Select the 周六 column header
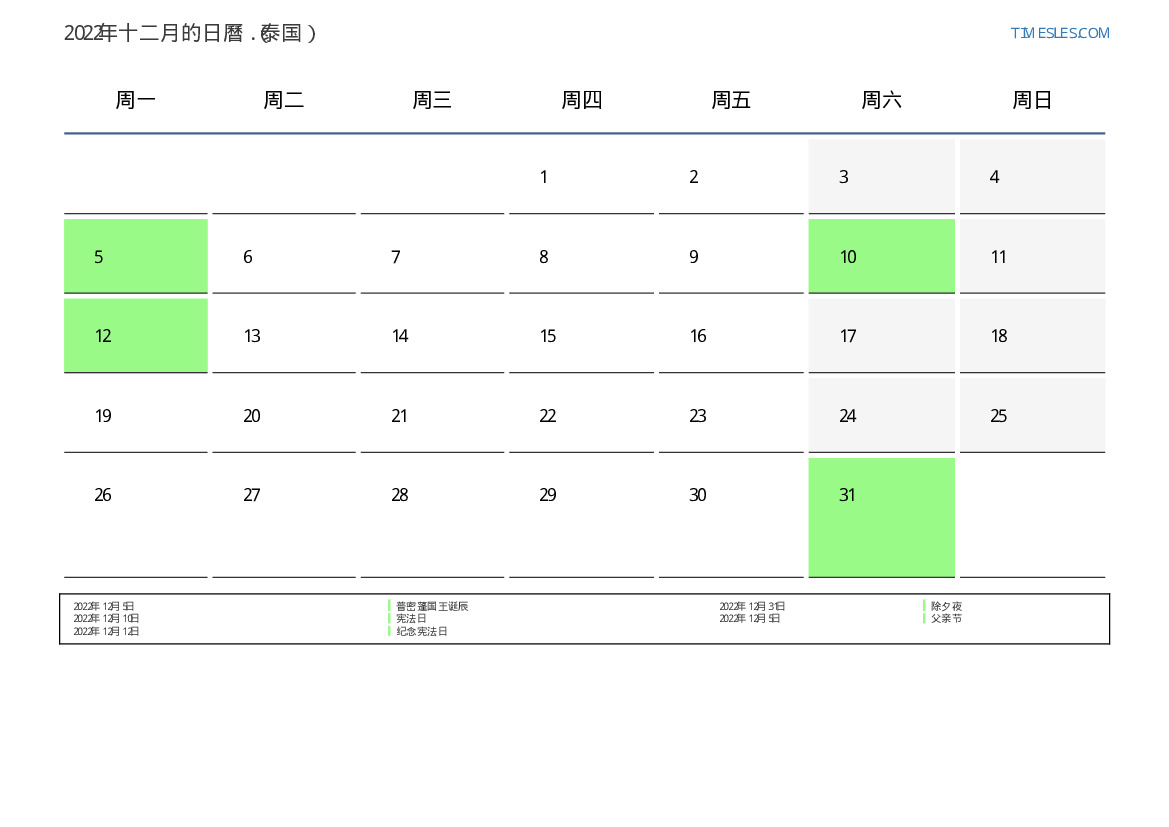 881,100
